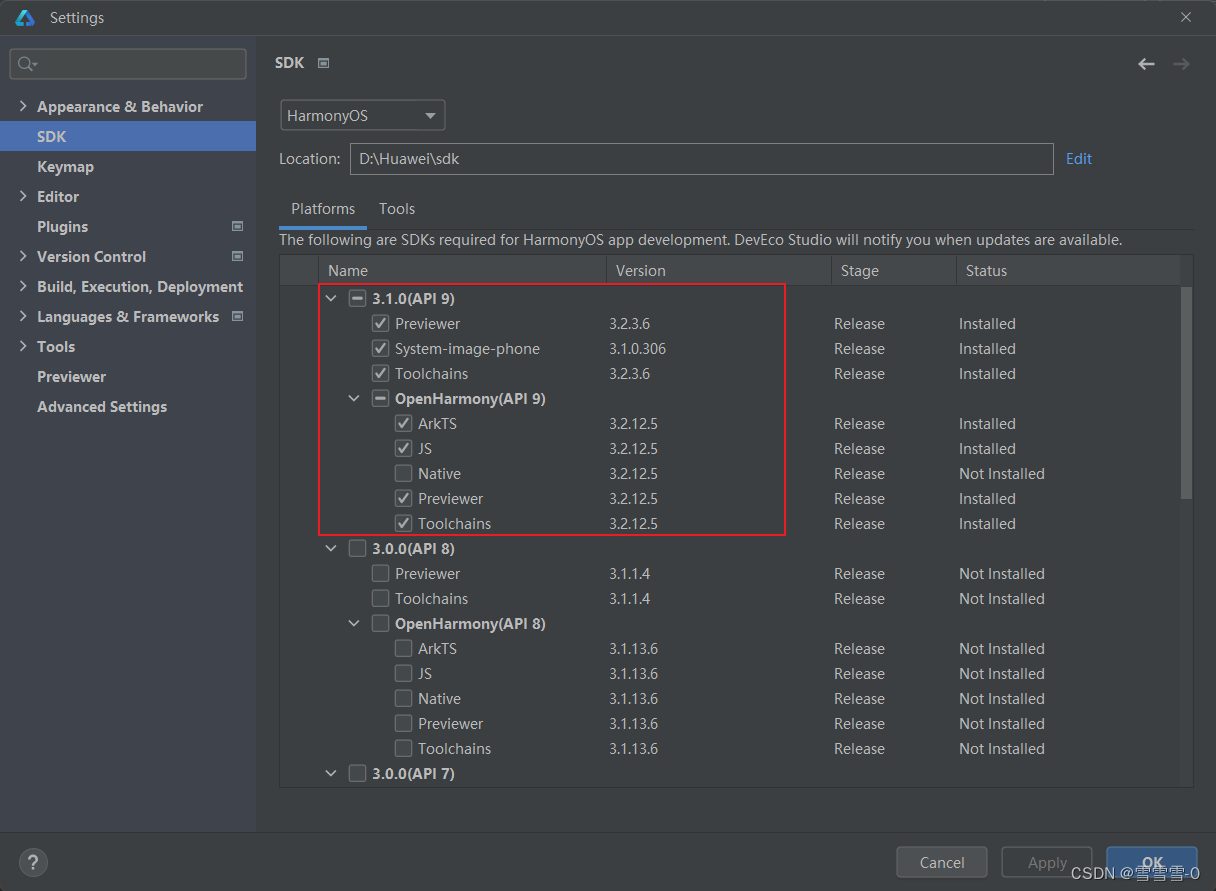Viewport: 1216px width, 891px height.
Task: Expand Build, Execution, Deployment section
Action: (x=23, y=286)
